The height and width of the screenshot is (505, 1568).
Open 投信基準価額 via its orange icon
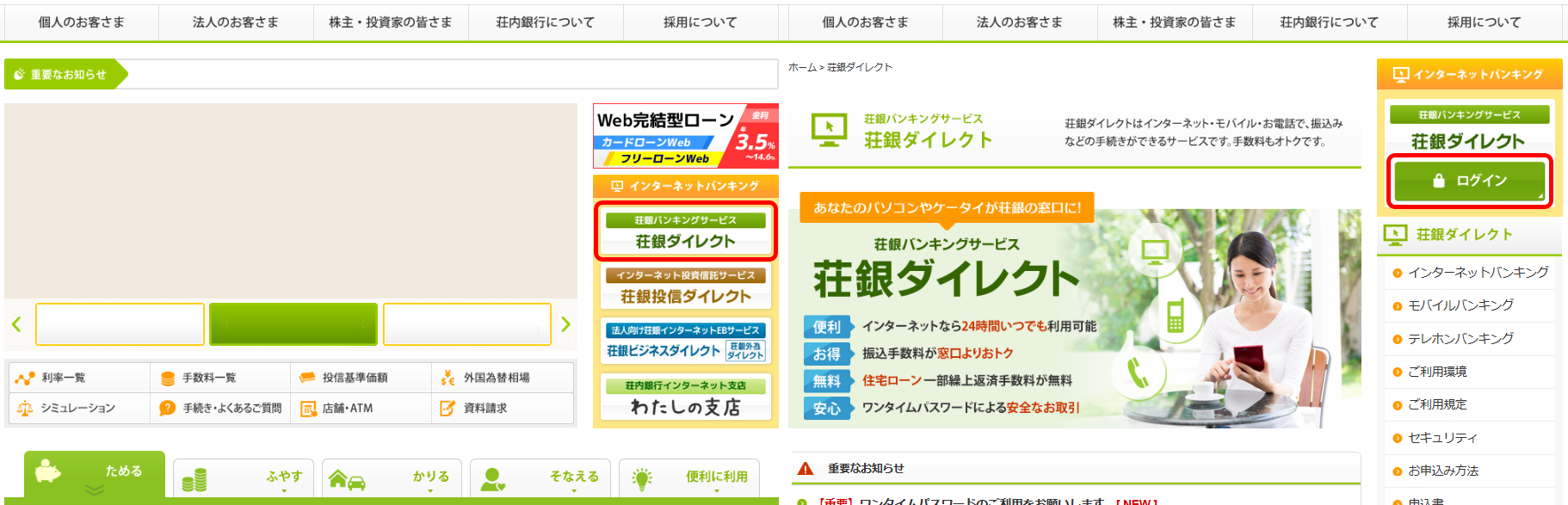click(307, 377)
